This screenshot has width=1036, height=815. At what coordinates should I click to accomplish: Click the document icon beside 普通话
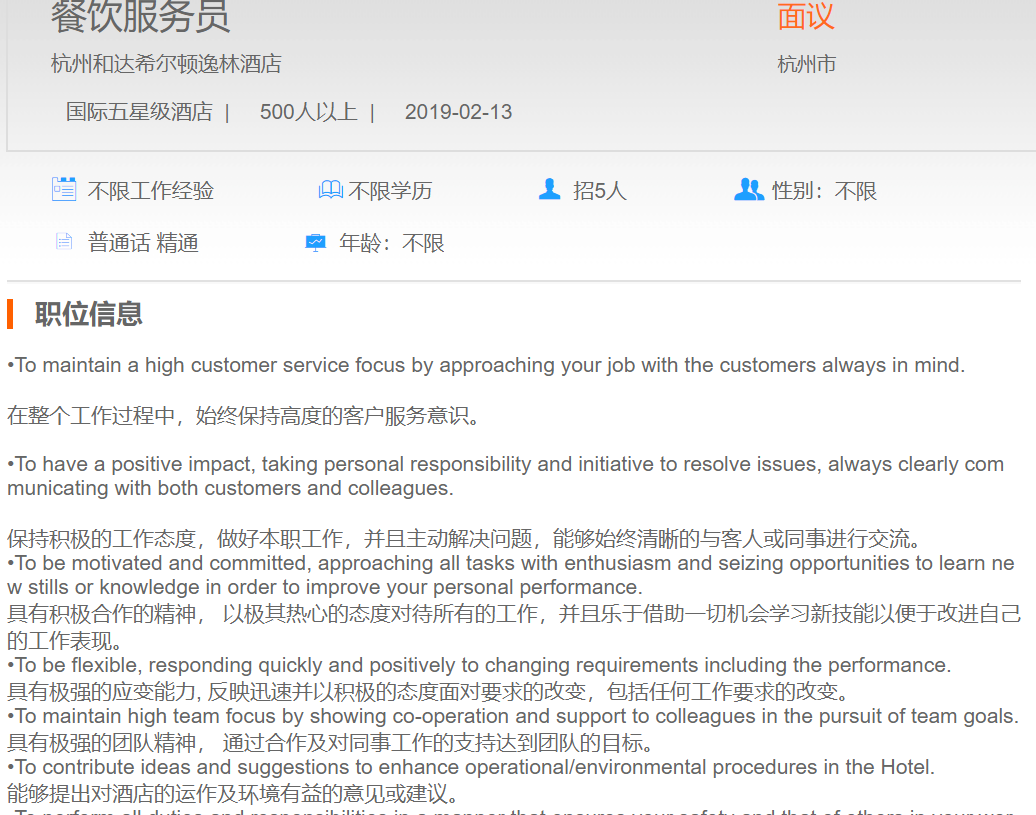64,241
